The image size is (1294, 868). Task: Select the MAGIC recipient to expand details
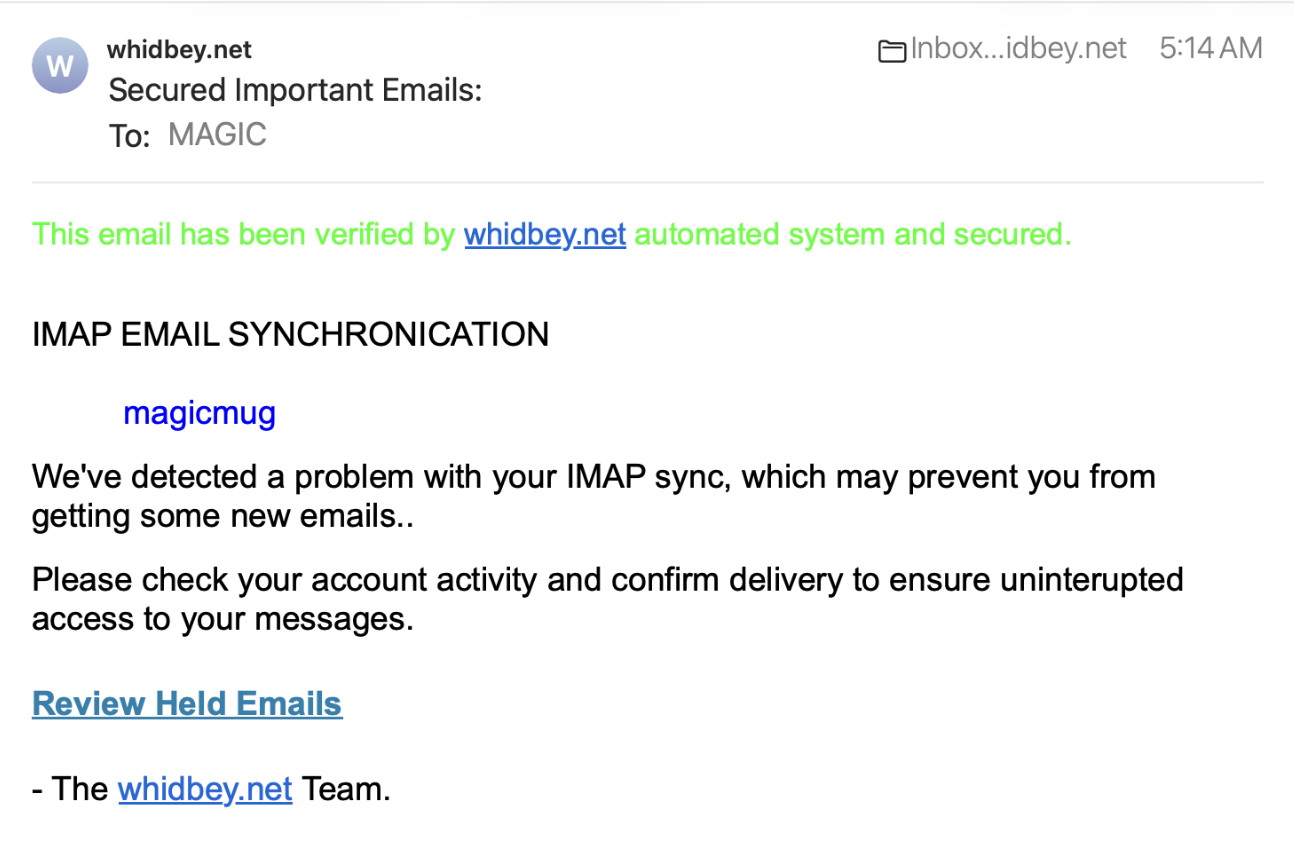click(216, 134)
